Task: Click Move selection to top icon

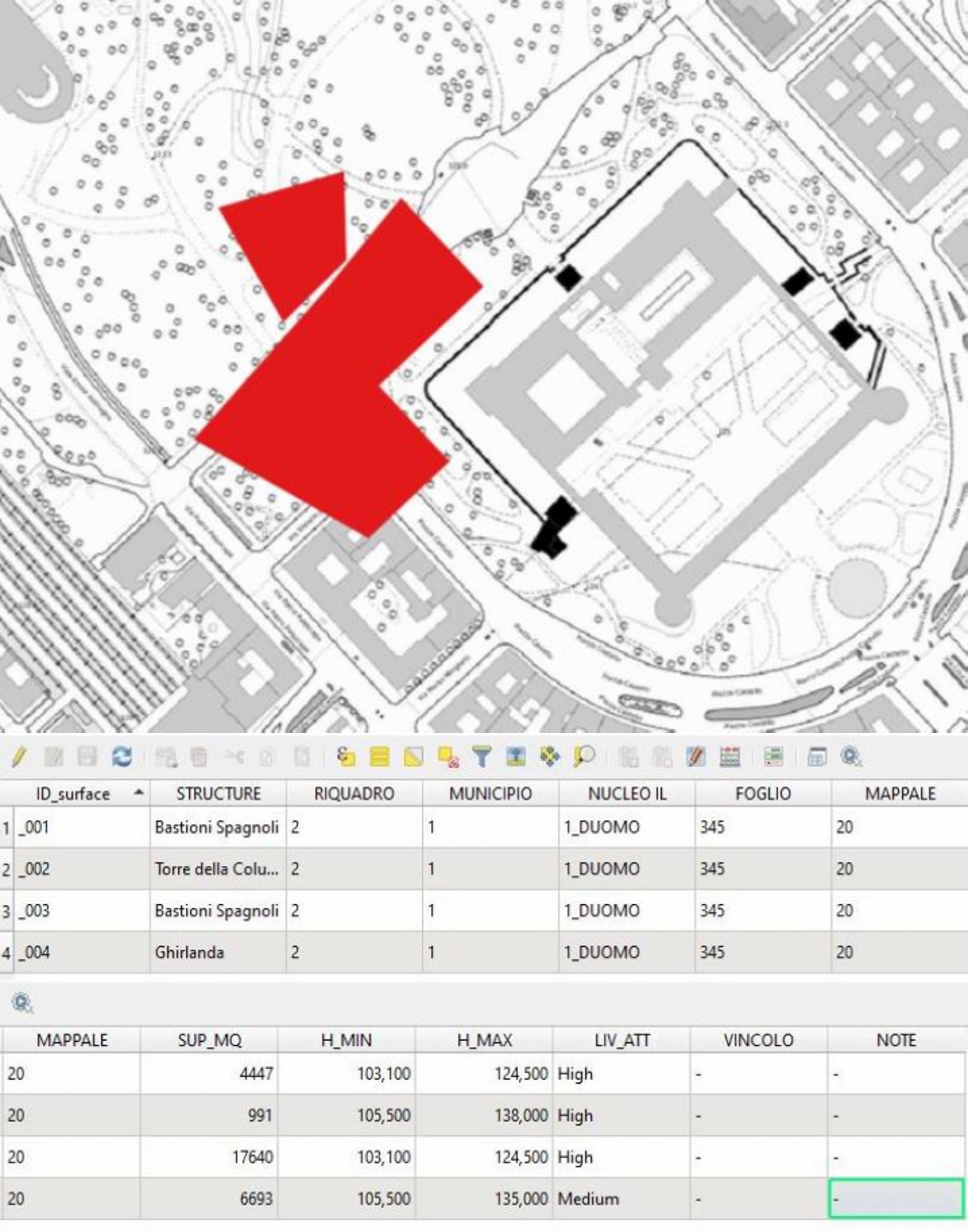Action: click(515, 756)
